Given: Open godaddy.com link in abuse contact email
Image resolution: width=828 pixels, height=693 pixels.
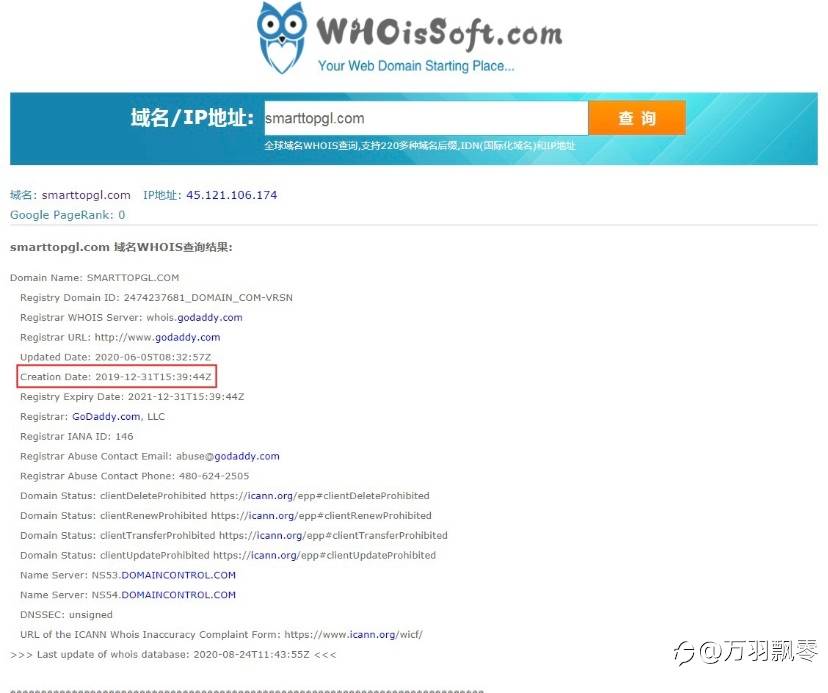Looking at the screenshot, I should [x=247, y=456].
